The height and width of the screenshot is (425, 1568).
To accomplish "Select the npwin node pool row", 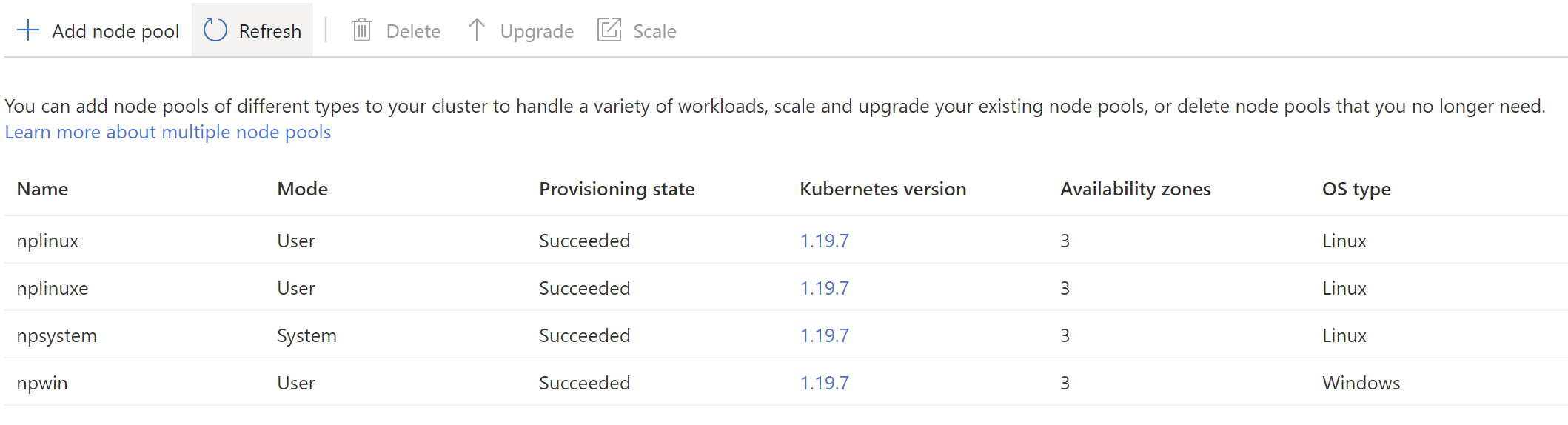I will pos(42,383).
